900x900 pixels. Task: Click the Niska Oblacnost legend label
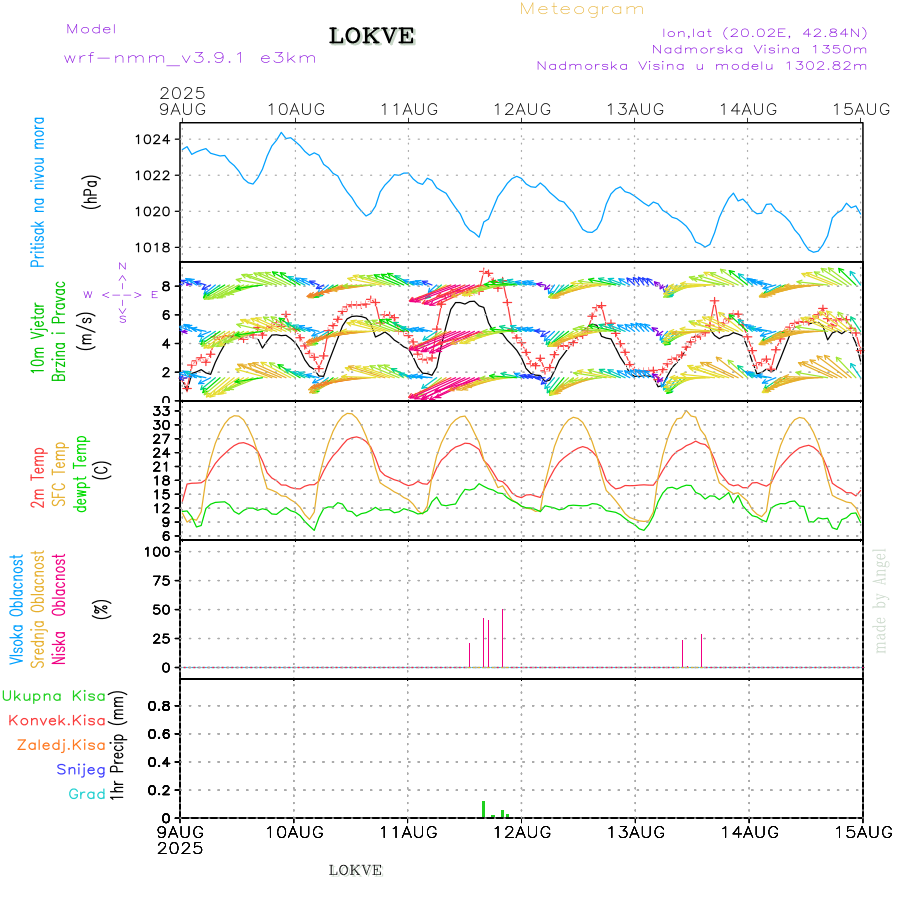click(x=60, y=610)
